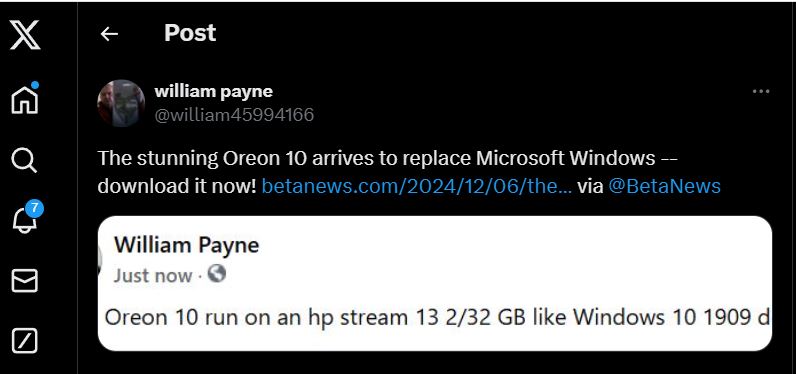Open the Search explore icon
The height and width of the screenshot is (374, 796).
pos(24,160)
